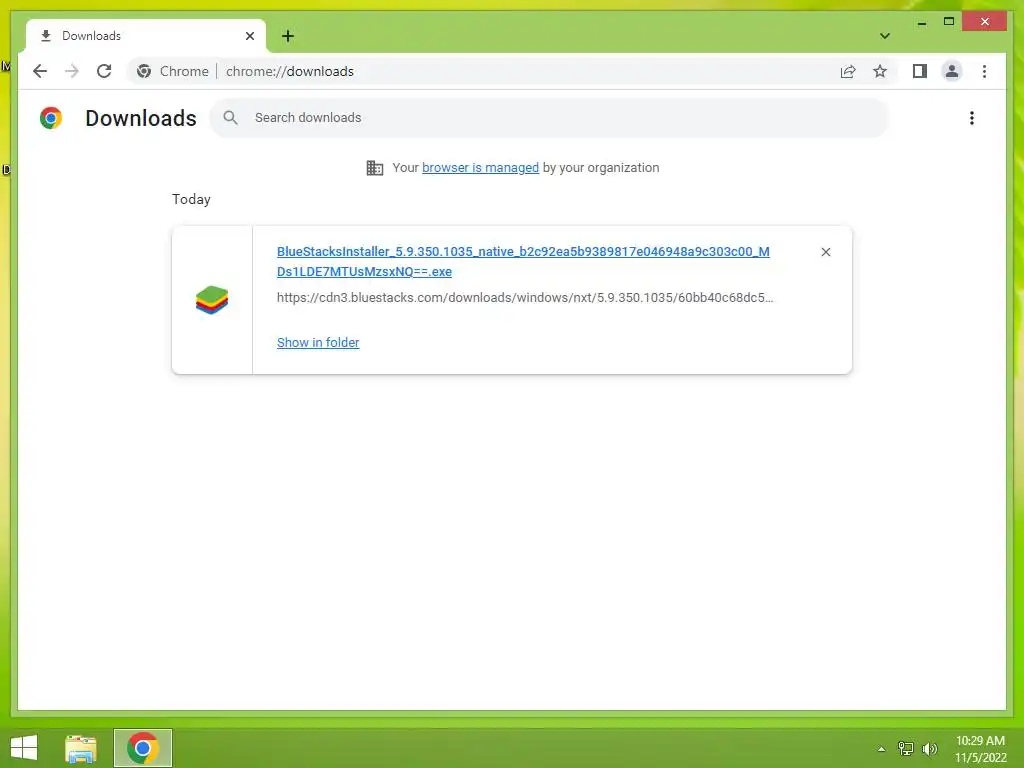Share this page via share icon
Viewport: 1024px width, 768px height.
point(848,71)
